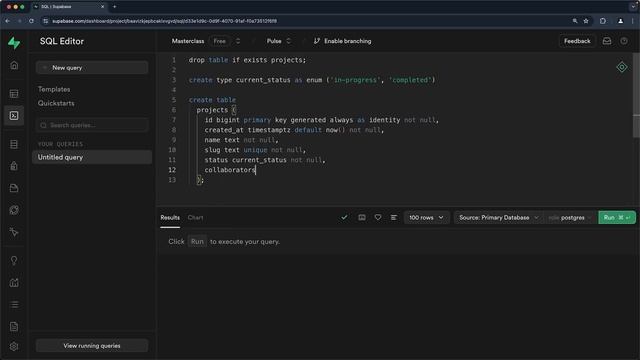Open the Table Editor sidebar icon
This screenshot has height=360, width=640.
[14, 94]
